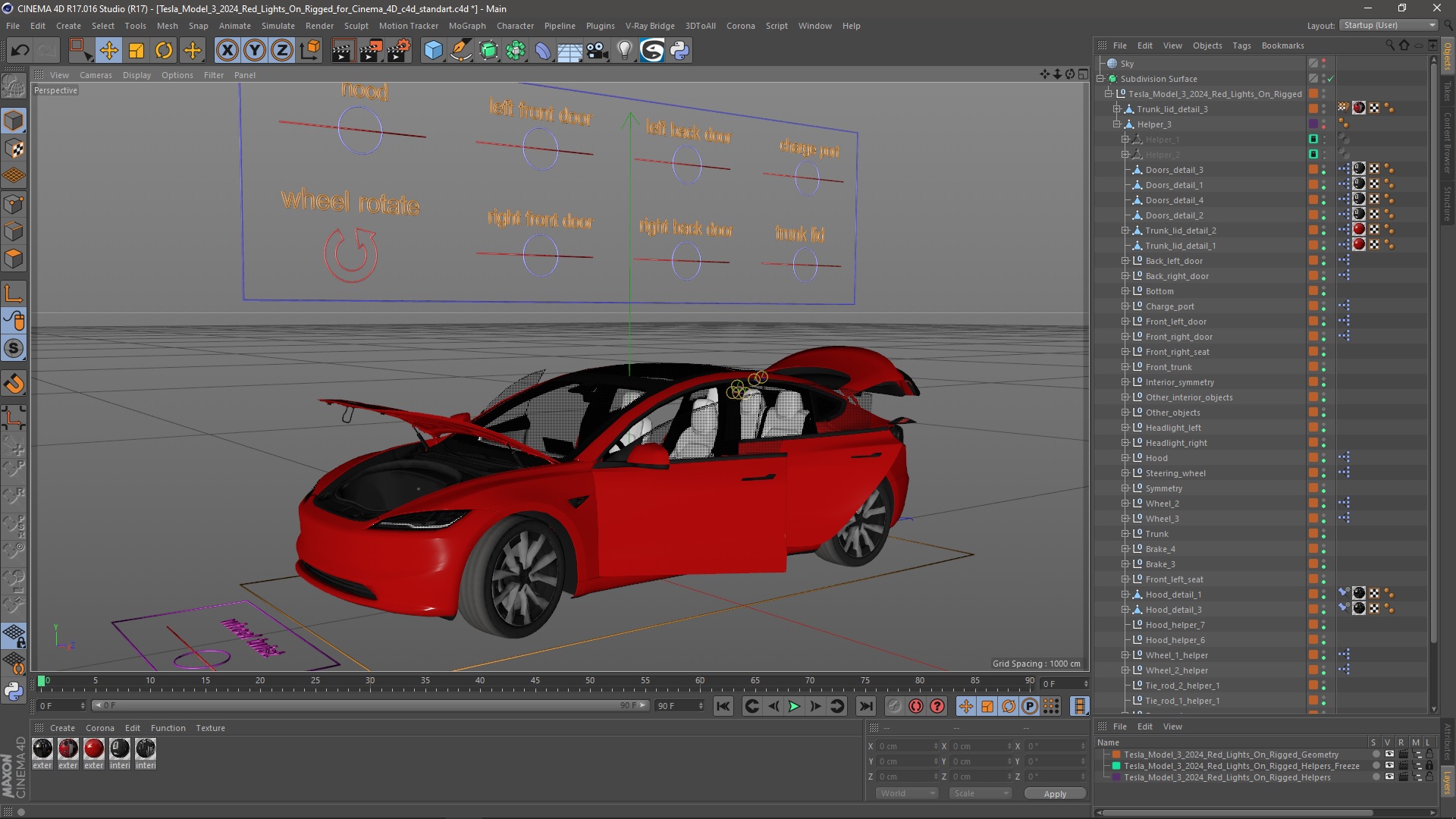Collapse Helper_3 object hierarchy

[1117, 124]
